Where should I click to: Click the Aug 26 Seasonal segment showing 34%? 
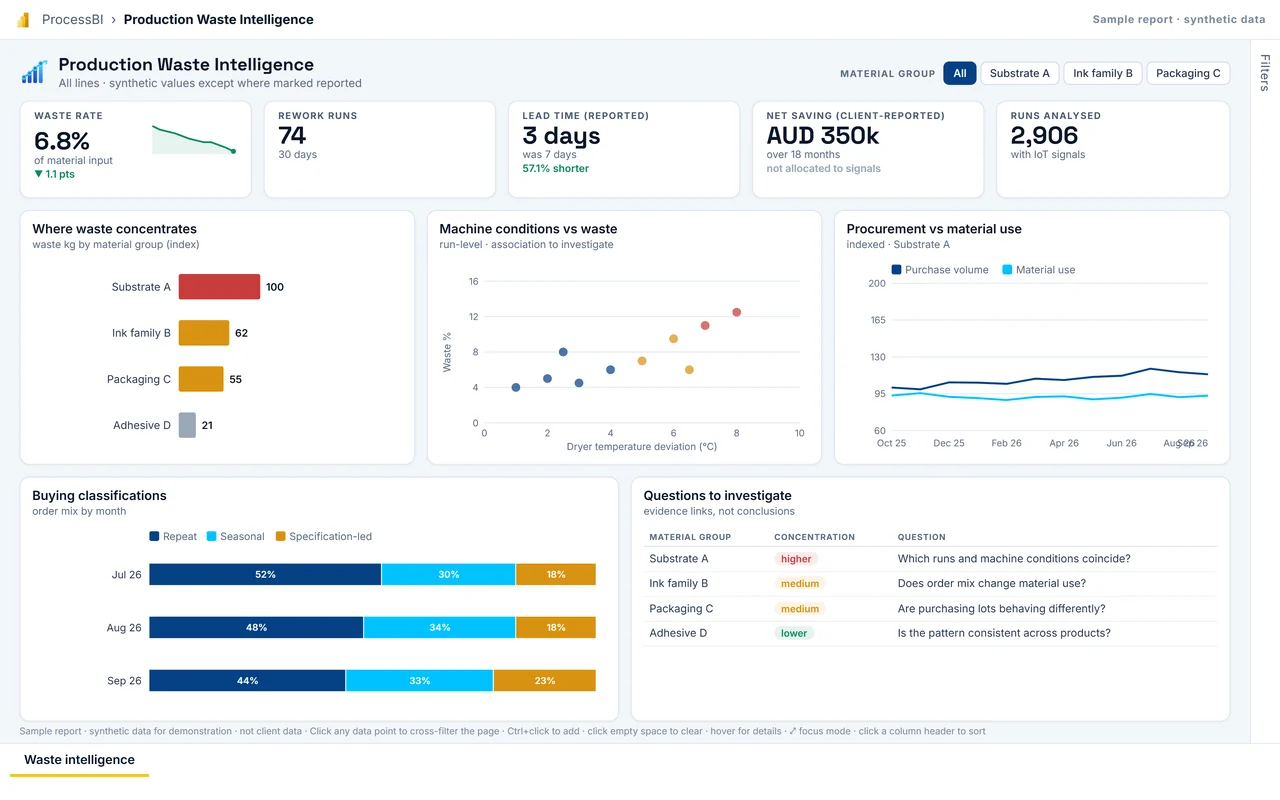click(439, 628)
